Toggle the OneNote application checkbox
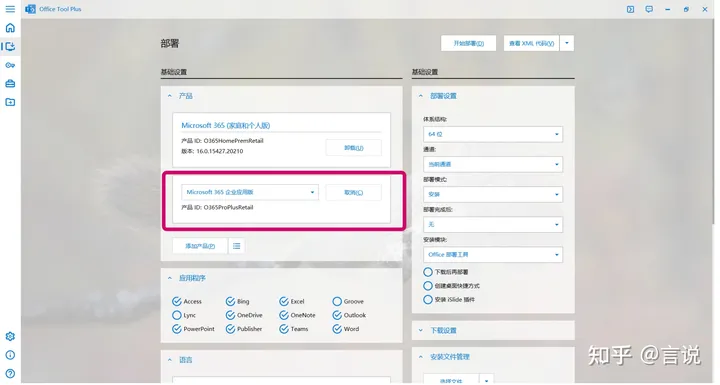 click(284, 315)
